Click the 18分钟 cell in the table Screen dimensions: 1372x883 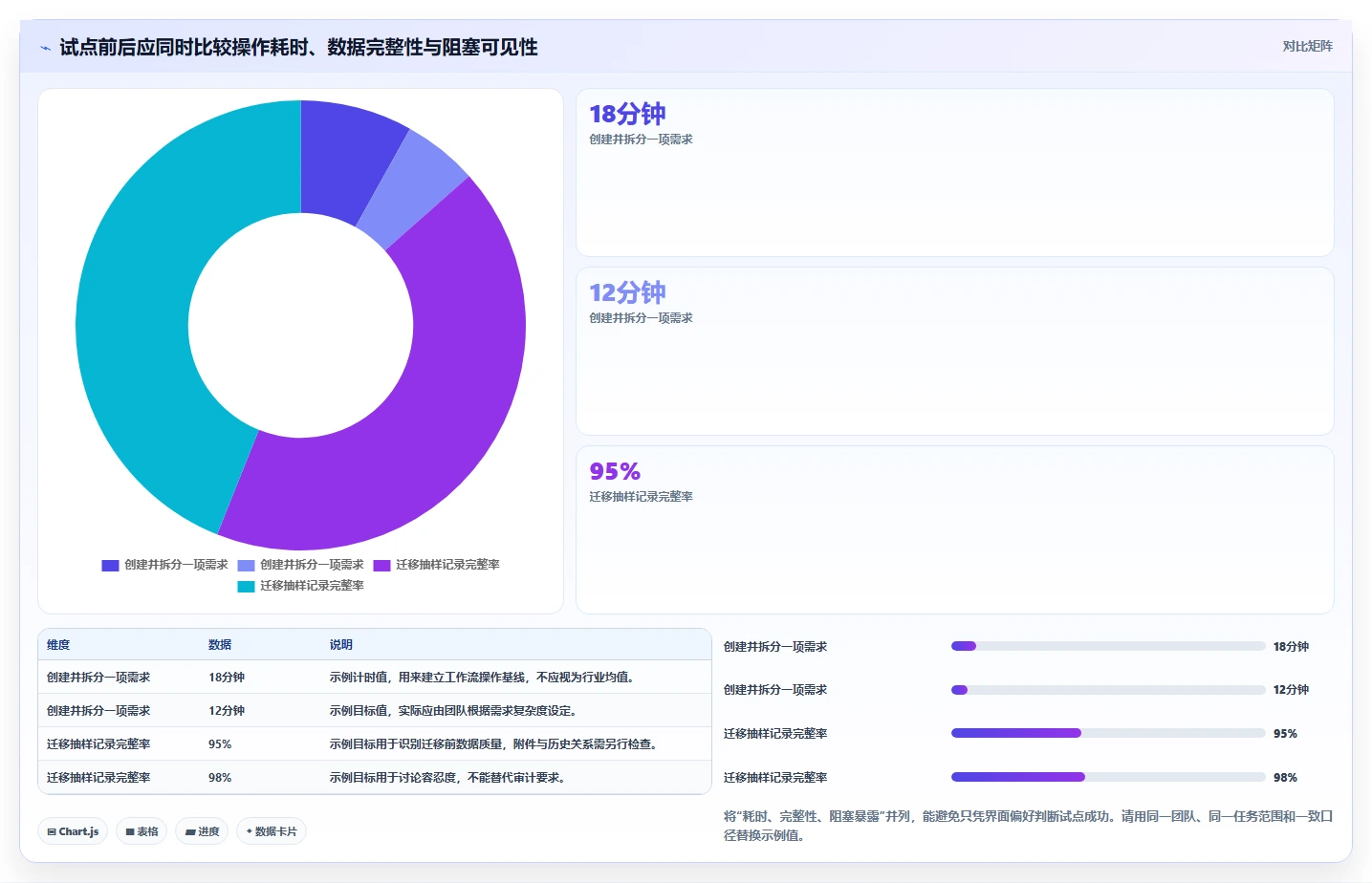[227, 678]
